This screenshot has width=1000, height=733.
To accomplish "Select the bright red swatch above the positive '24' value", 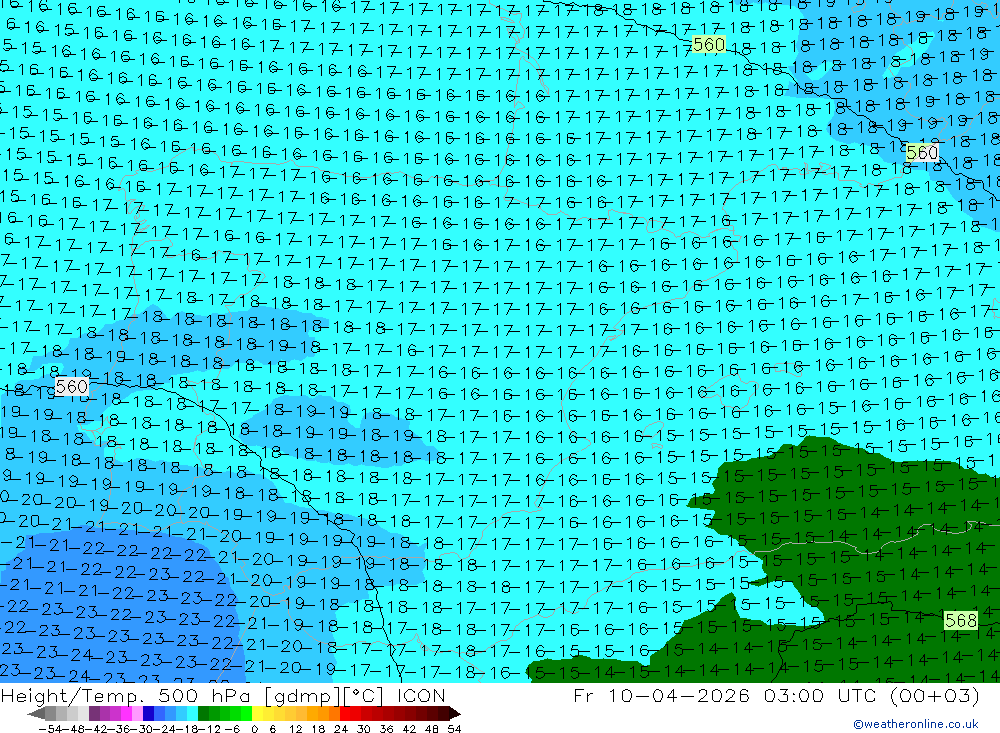I will pos(345,713).
